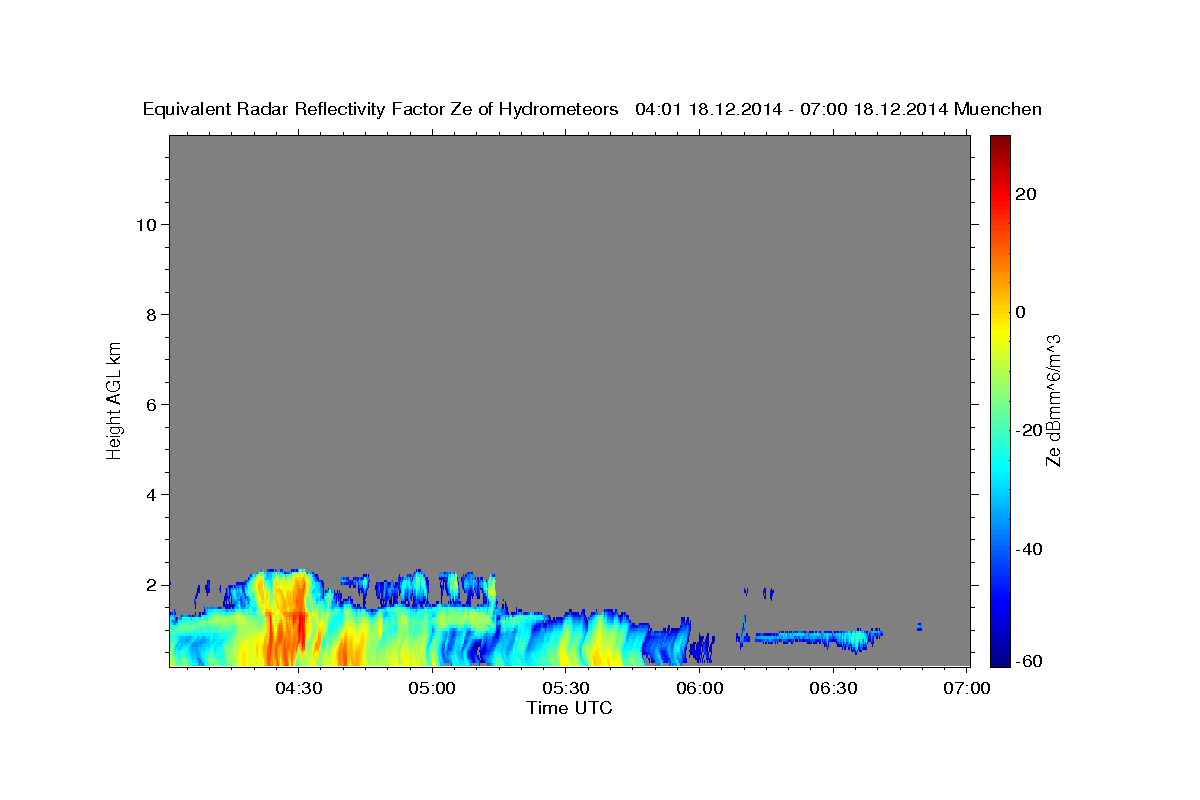Screen dimensions: 1200x800
Task: Click the colorbar label -60
Action: [1028, 662]
